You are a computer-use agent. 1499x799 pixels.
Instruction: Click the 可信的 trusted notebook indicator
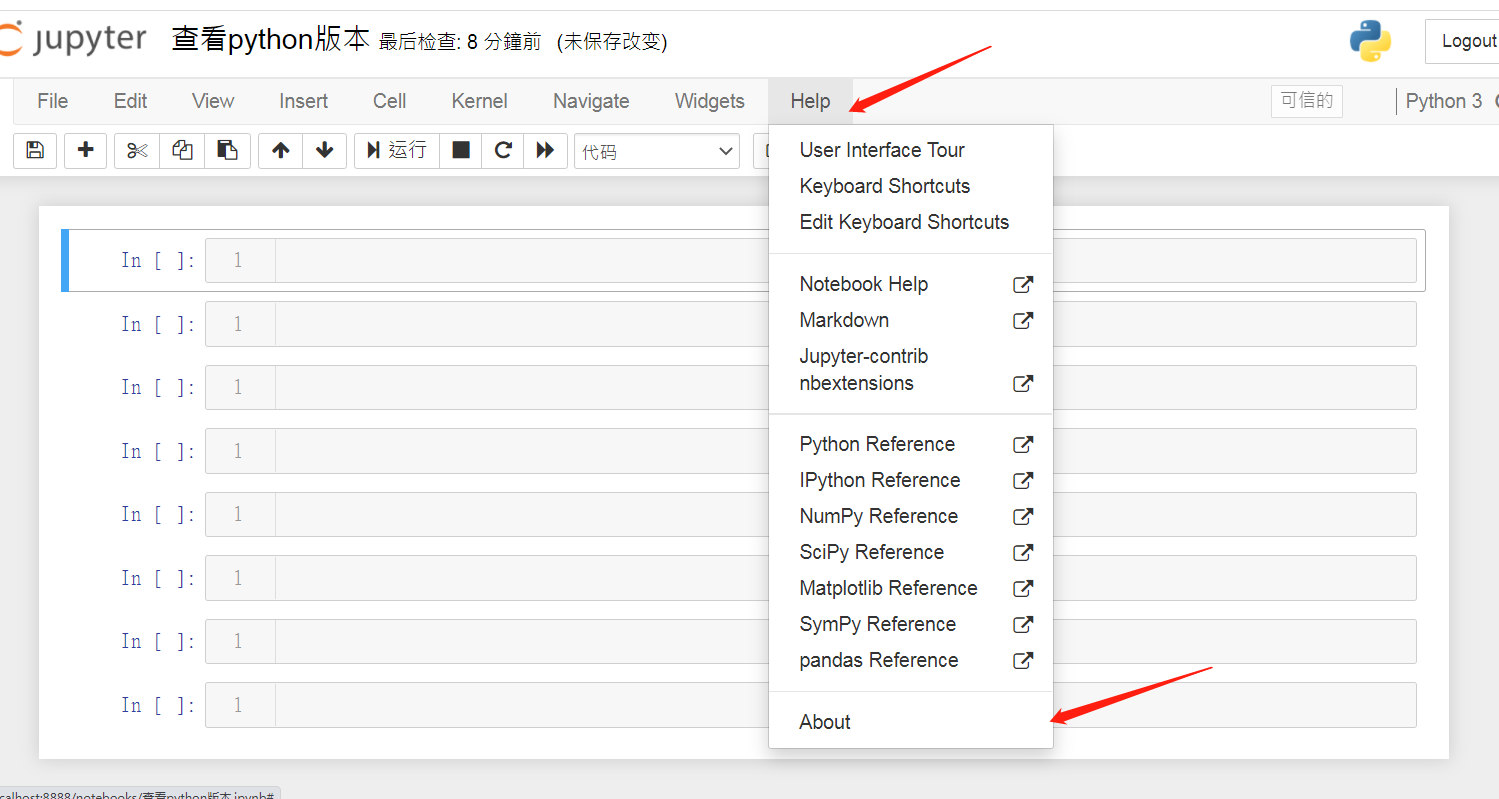point(1307,101)
